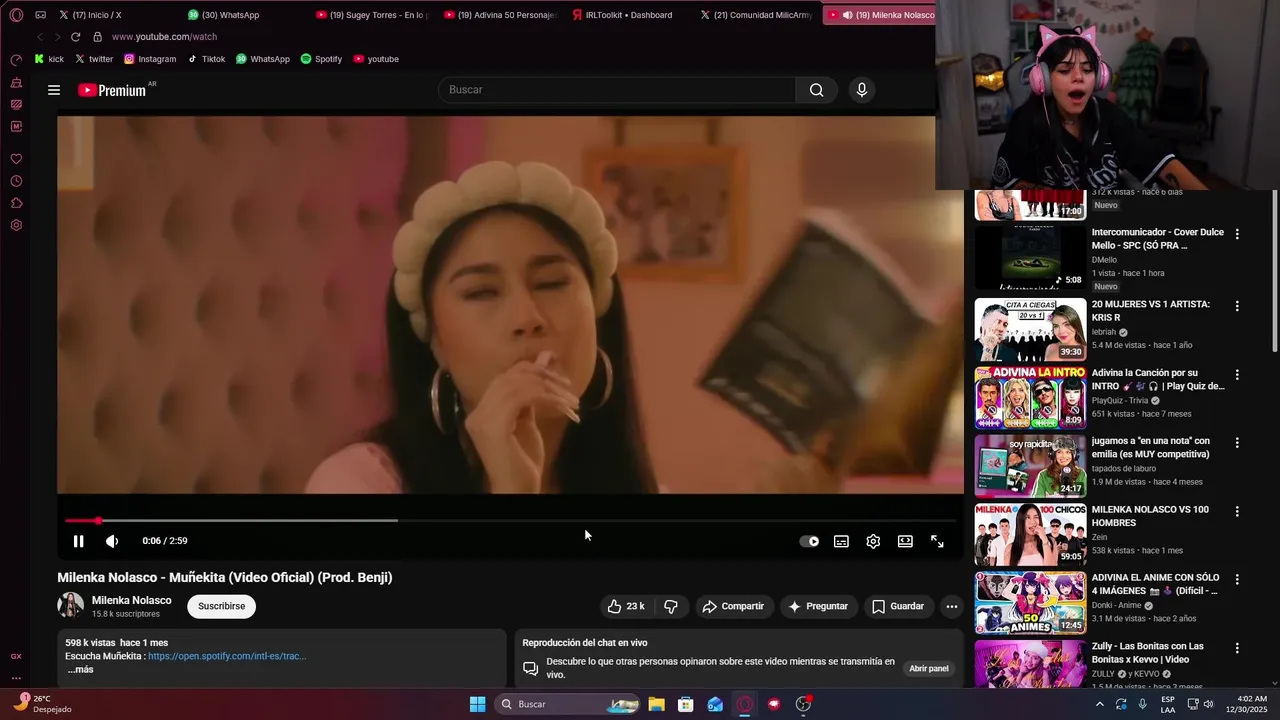This screenshot has width=1280, height=720.
Task: Open options for jugamos a en una nota
Action: [x=1237, y=443]
